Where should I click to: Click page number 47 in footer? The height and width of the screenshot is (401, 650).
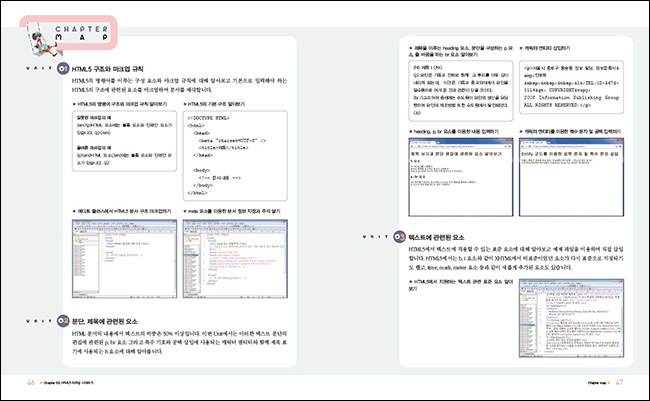point(619,382)
